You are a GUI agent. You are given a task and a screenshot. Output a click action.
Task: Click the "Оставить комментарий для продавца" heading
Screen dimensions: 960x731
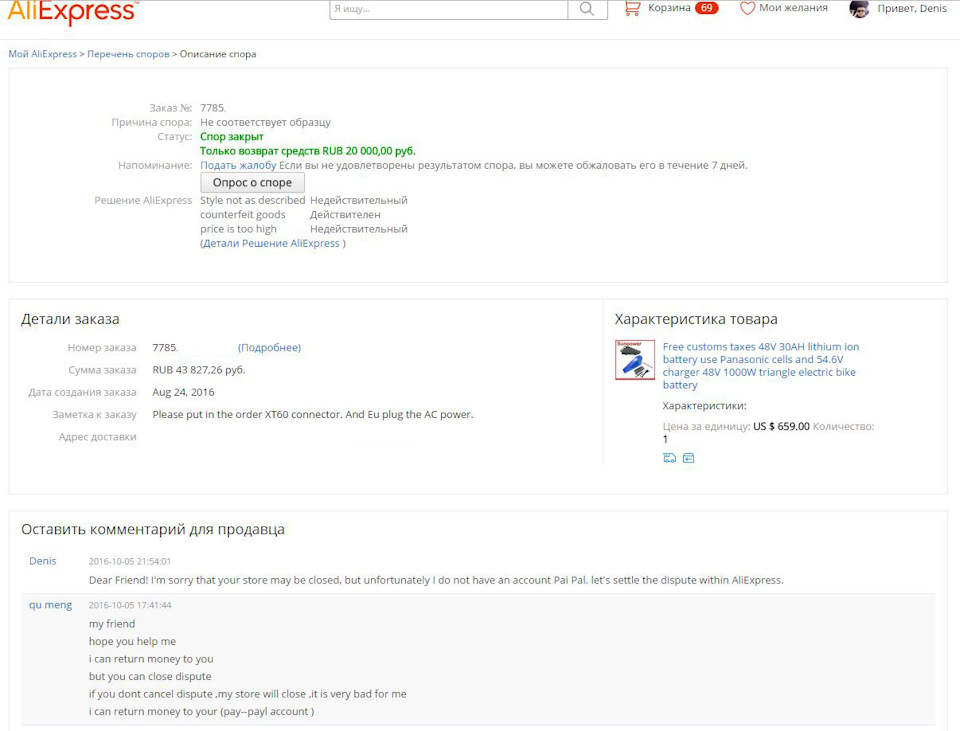153,530
